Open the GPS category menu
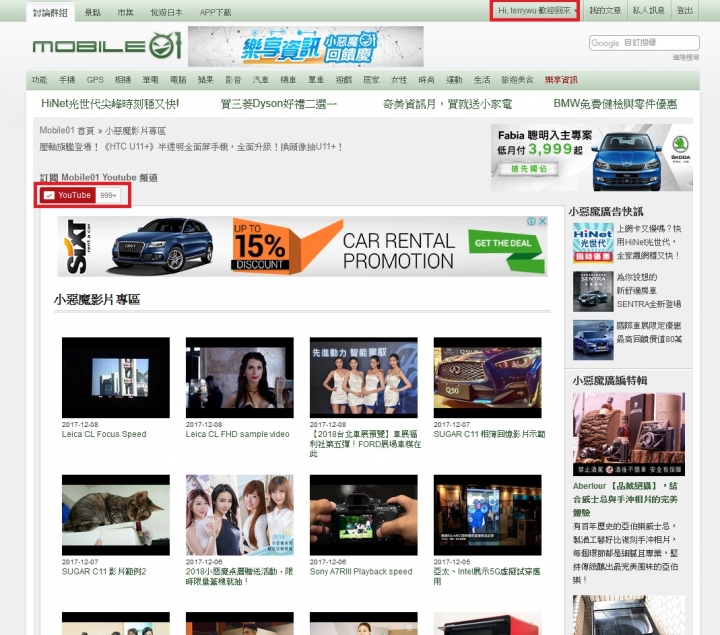 click(95, 80)
